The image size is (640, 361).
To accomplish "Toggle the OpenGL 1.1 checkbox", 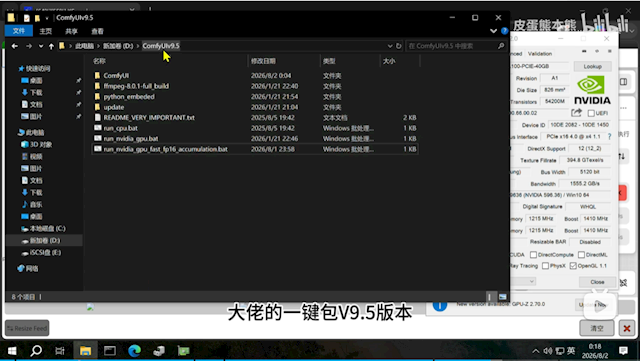I will click(573, 266).
